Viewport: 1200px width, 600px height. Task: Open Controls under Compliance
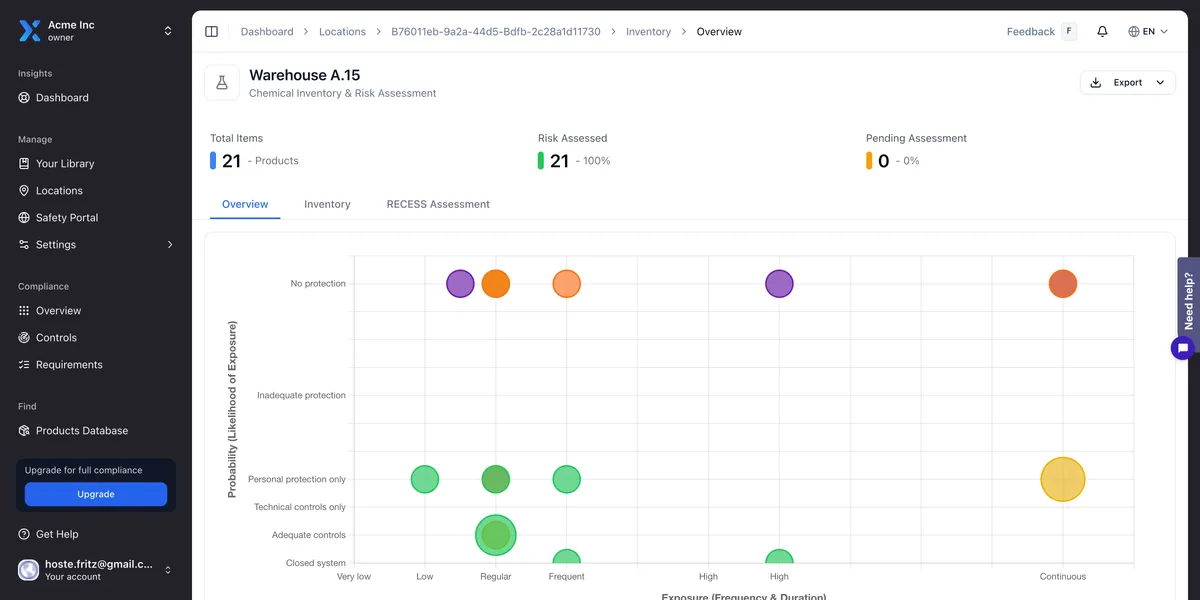point(56,338)
